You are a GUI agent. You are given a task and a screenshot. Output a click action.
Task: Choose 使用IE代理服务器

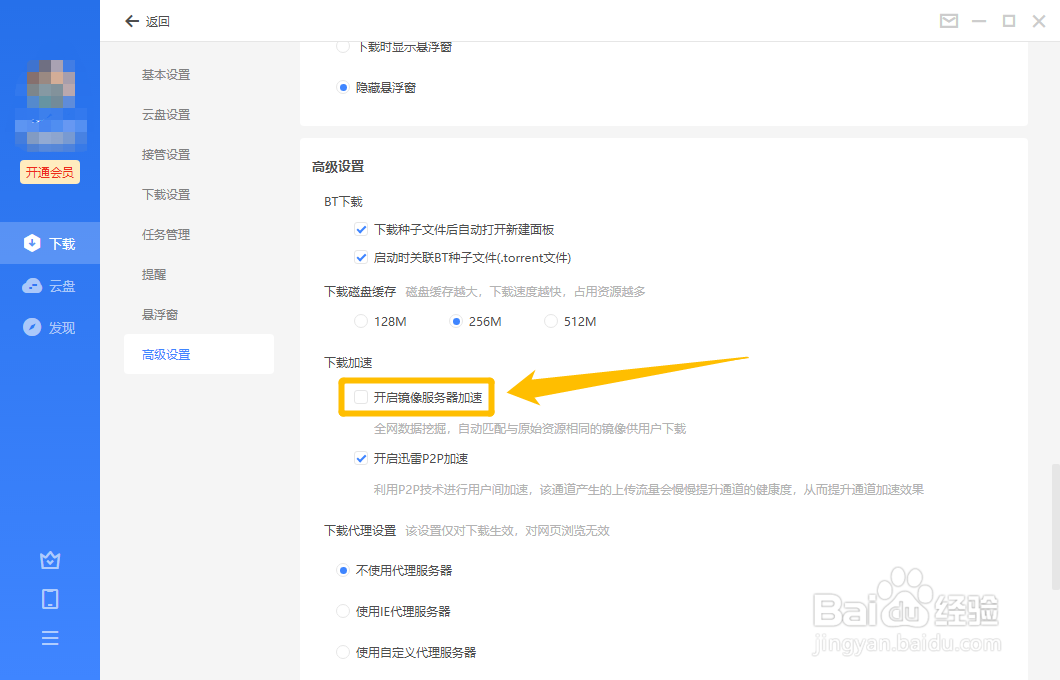[x=343, y=611]
